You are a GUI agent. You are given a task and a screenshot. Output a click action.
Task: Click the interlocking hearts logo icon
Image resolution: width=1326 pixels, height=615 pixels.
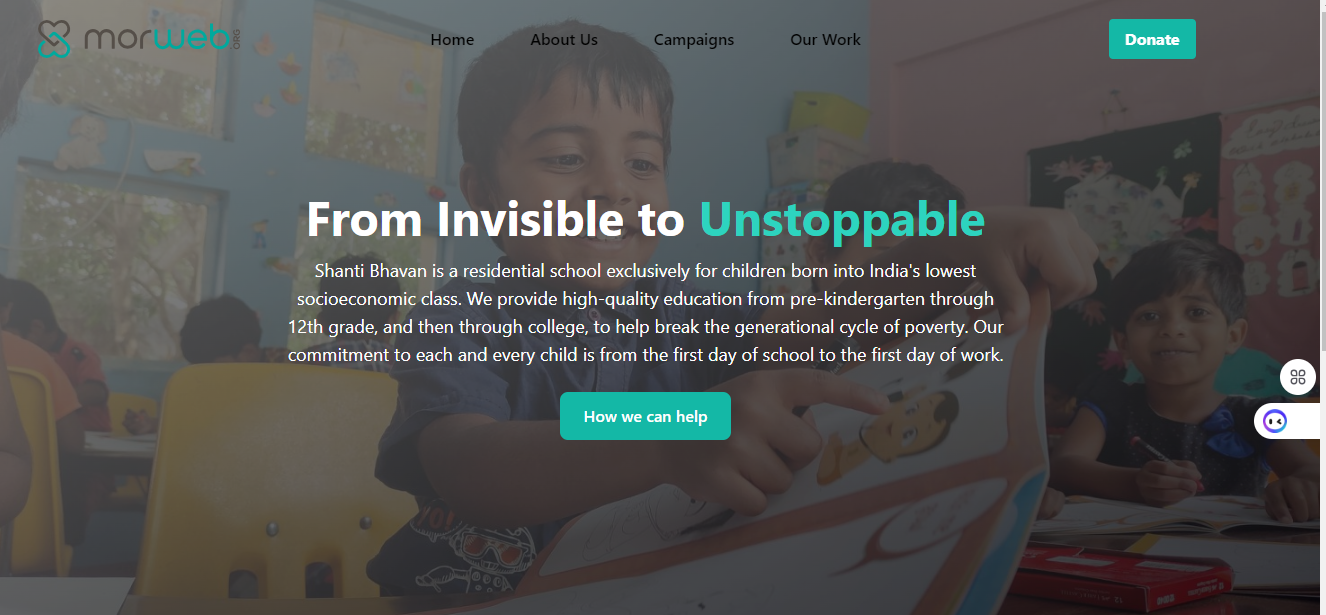click(55, 39)
